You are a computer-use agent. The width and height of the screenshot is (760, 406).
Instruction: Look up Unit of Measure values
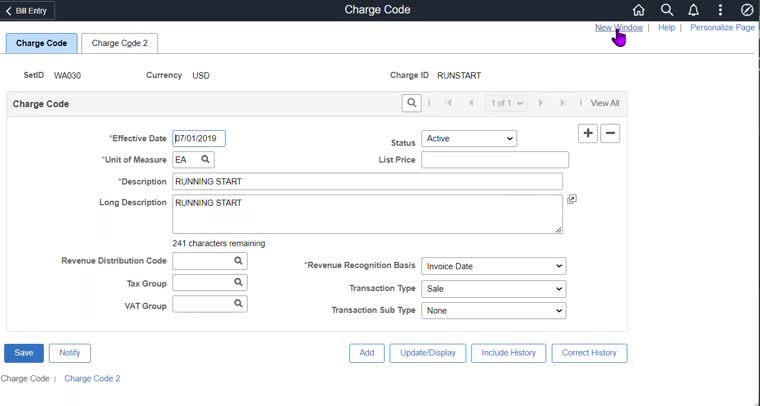(x=205, y=160)
